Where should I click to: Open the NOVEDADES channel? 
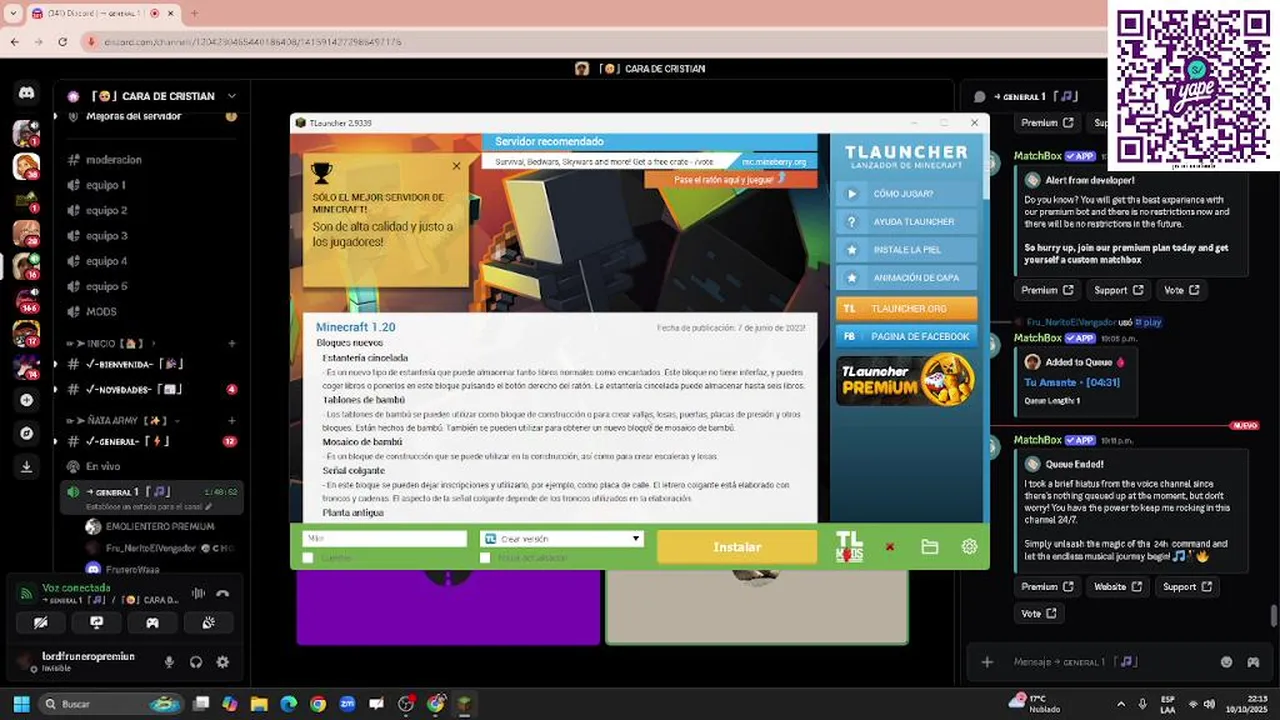pyautogui.click(x=118, y=389)
